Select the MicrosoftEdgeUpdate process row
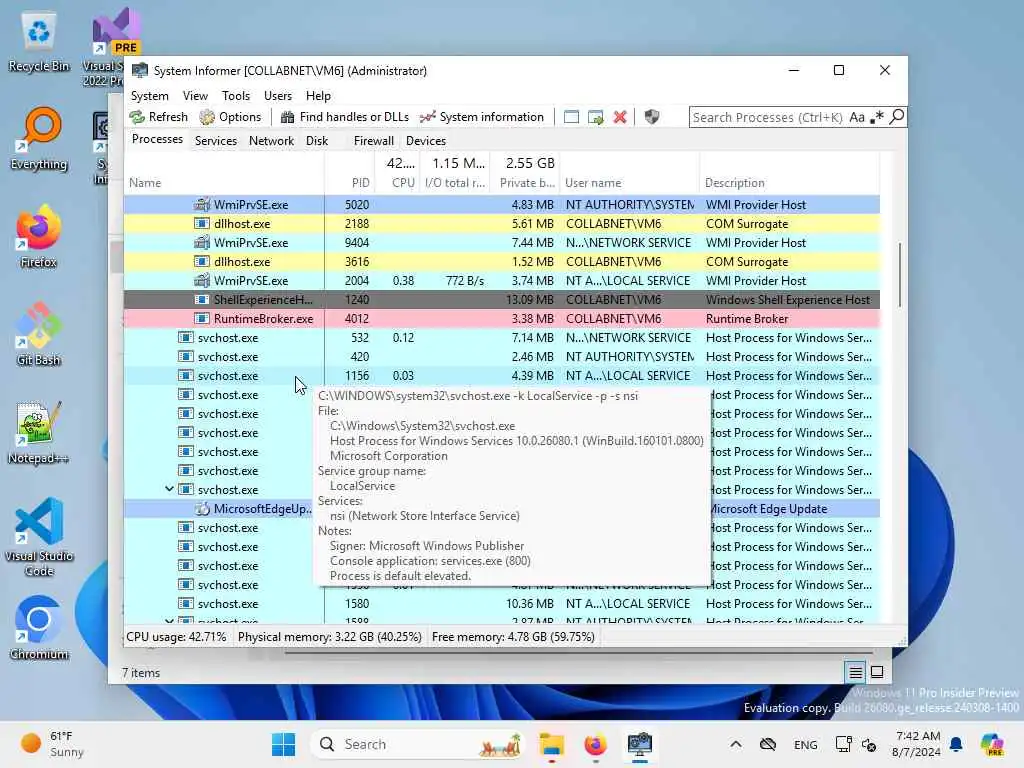Screen dimensions: 1024x768 coord(502,509)
